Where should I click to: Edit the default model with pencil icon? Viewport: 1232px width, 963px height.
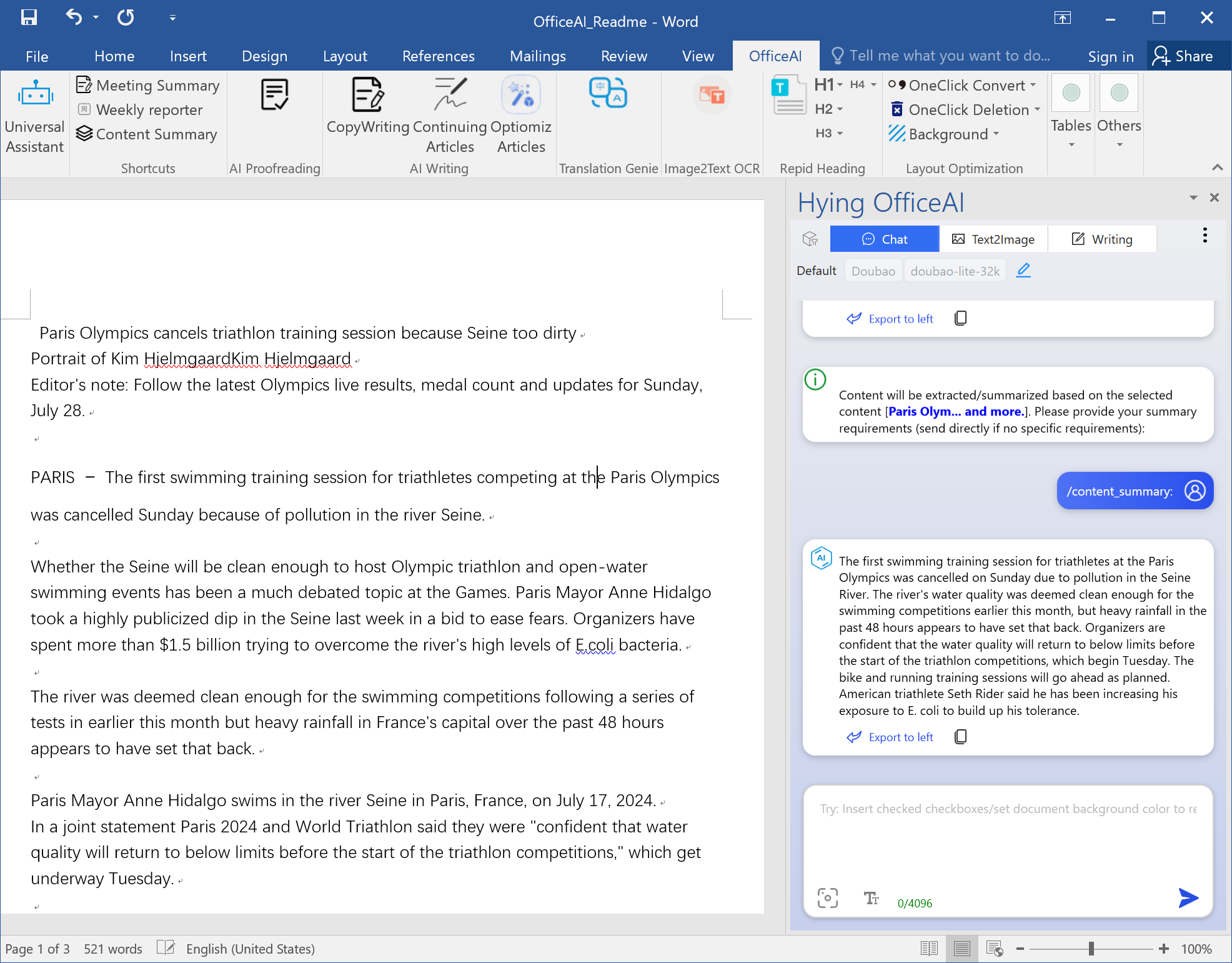click(1023, 271)
